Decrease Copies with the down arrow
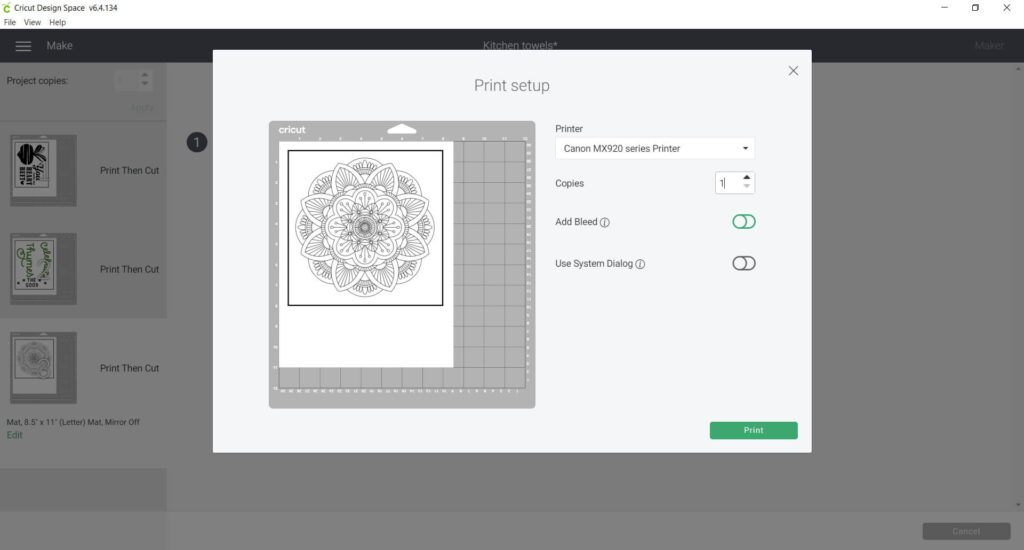 746,187
